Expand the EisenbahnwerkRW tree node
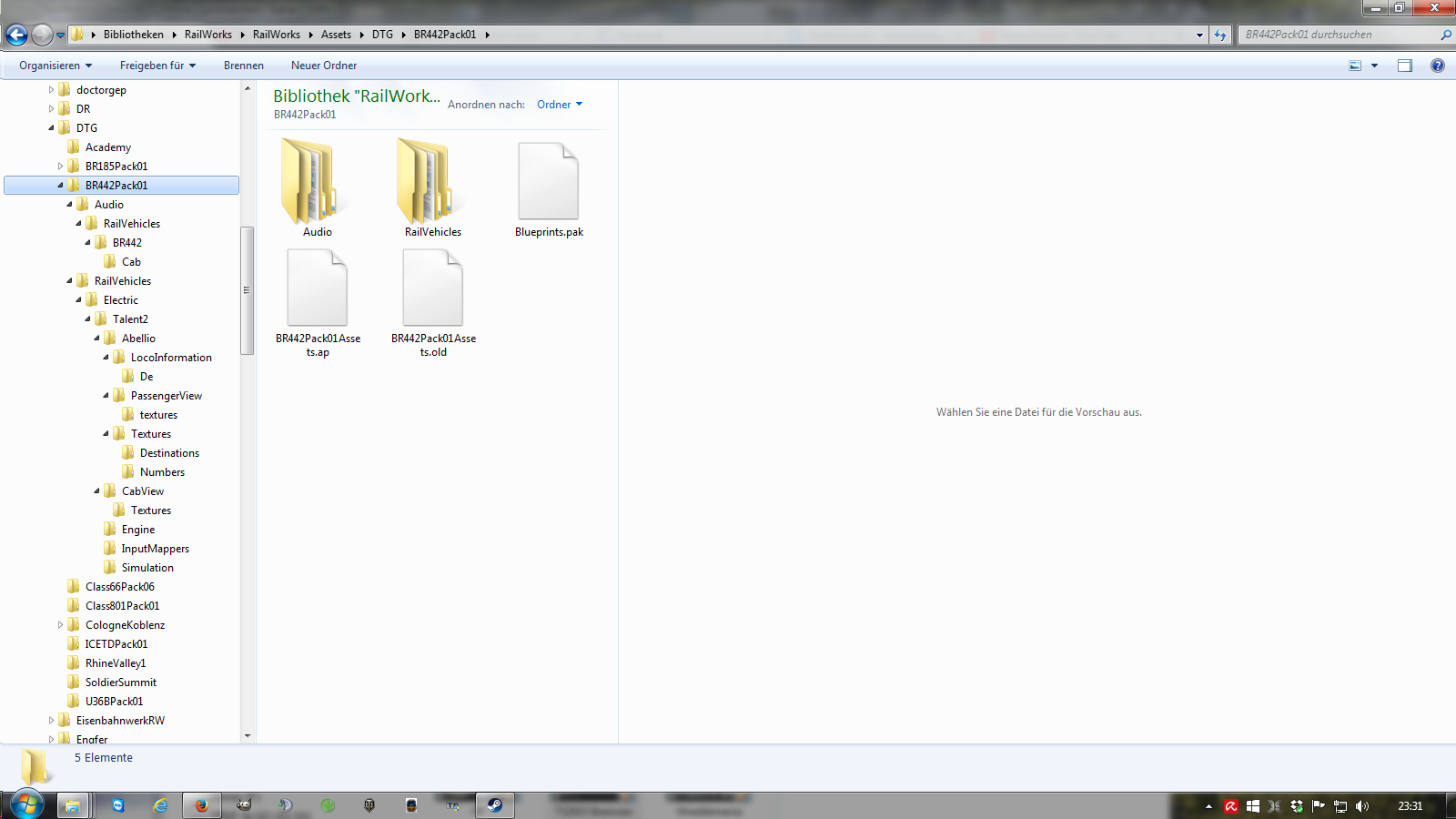The image size is (1456, 819). pyautogui.click(x=51, y=721)
